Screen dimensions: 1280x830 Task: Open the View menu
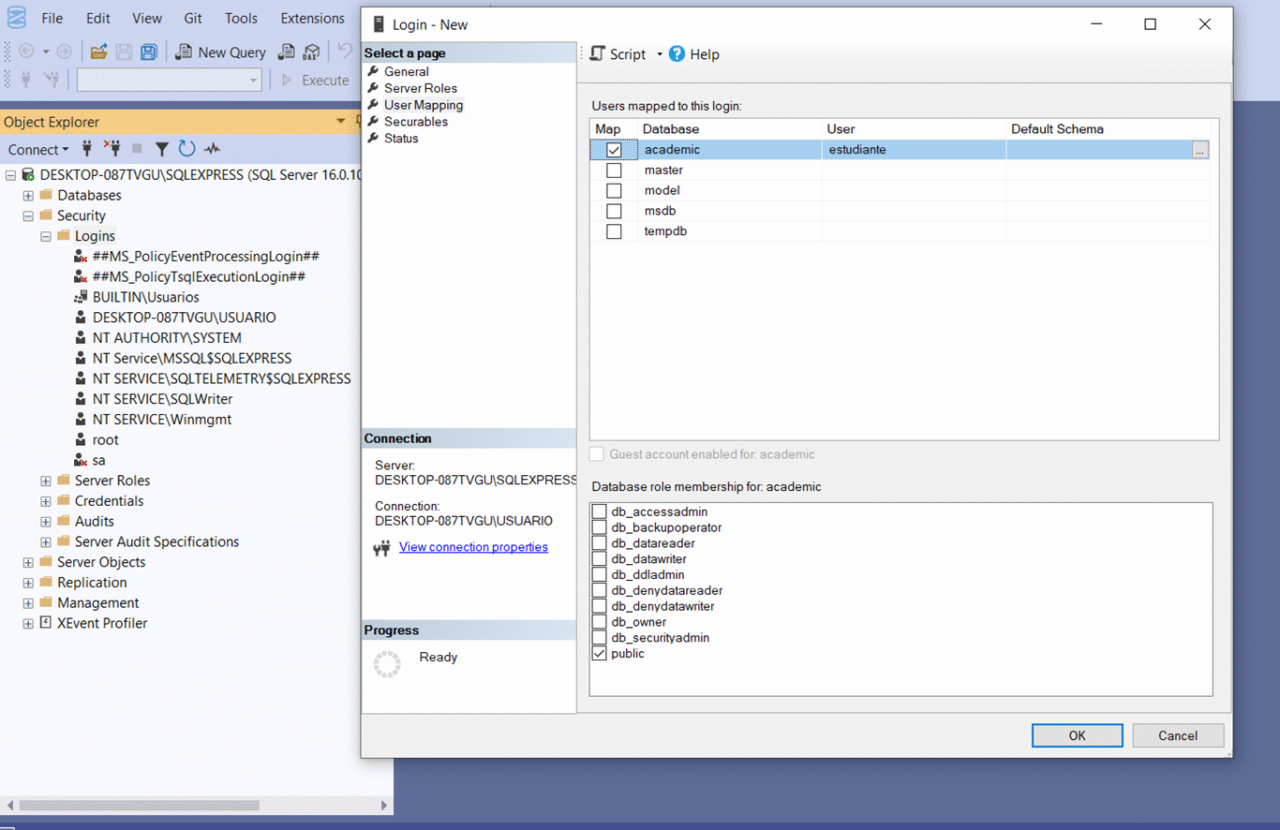147,18
